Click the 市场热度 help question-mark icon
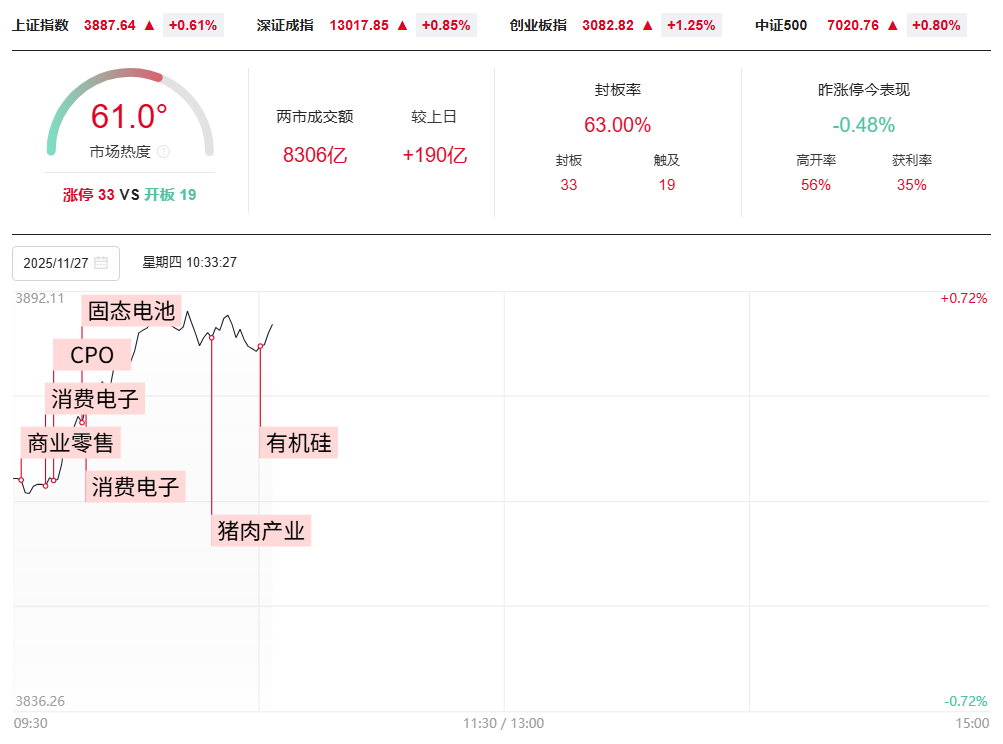The height and width of the screenshot is (744, 1003). pyautogui.click(x=164, y=152)
